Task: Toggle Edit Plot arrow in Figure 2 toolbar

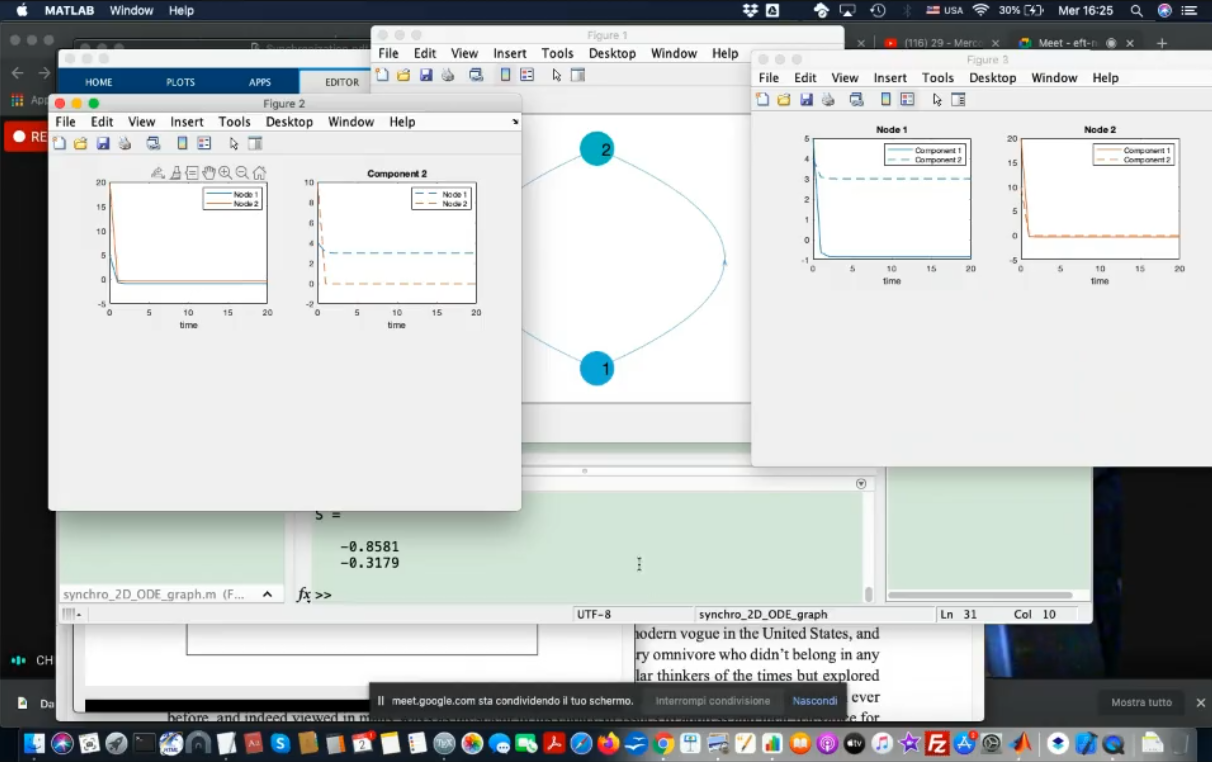Action: pyautogui.click(x=234, y=144)
